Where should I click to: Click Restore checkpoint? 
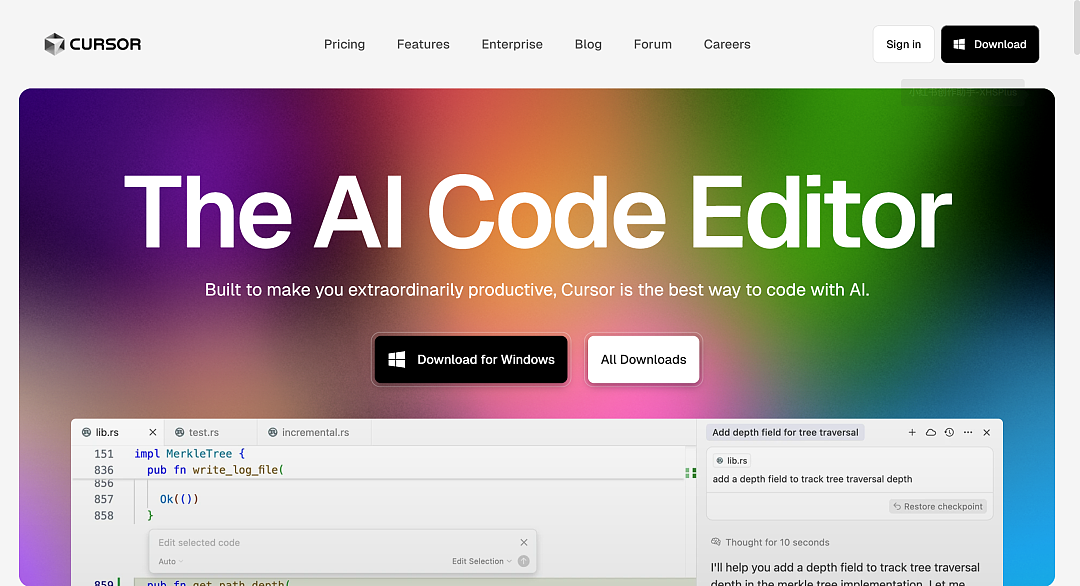click(937, 506)
